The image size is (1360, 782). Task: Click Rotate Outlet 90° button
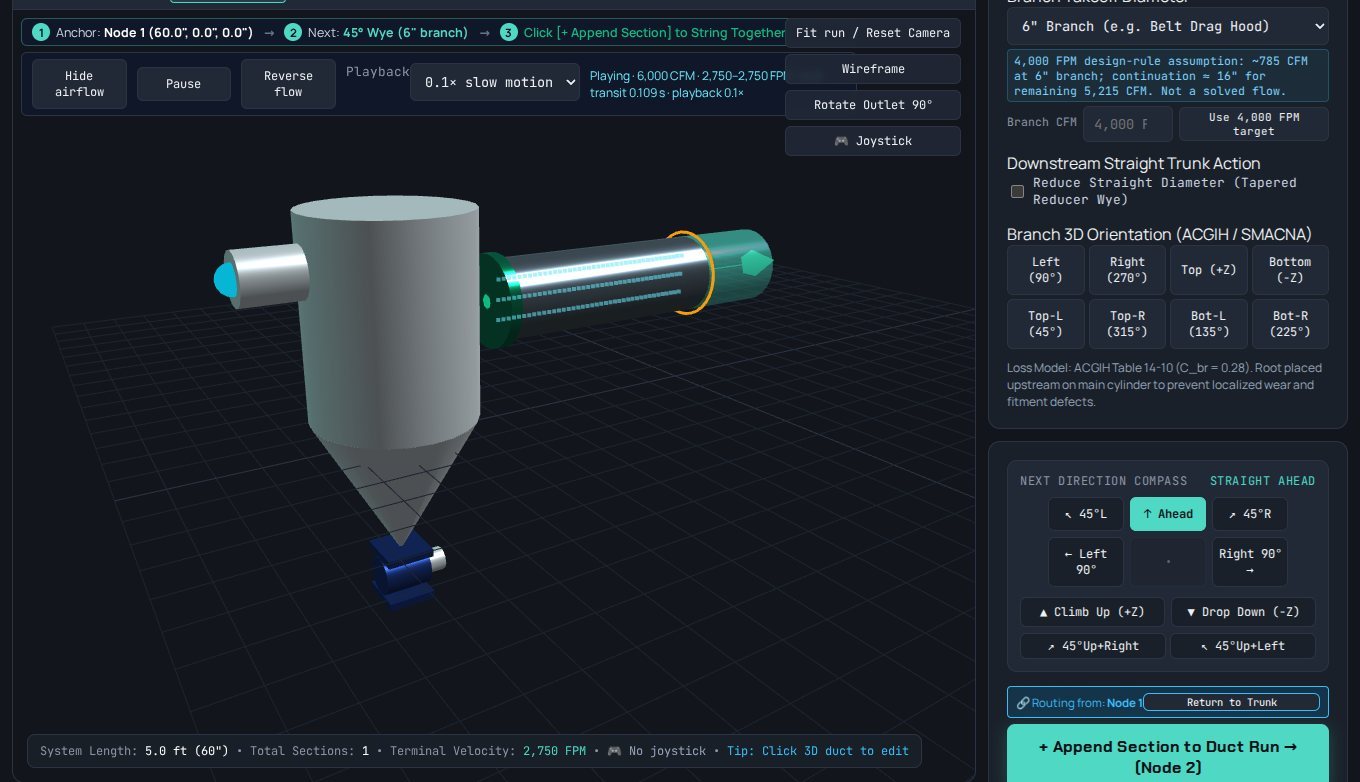pos(873,105)
